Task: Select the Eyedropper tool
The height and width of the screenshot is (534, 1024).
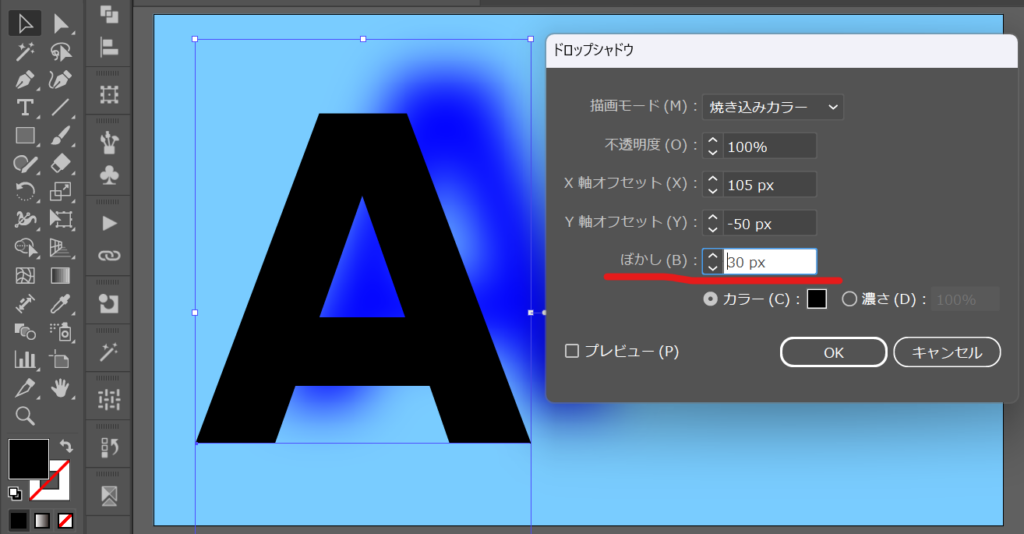Action: point(61,304)
